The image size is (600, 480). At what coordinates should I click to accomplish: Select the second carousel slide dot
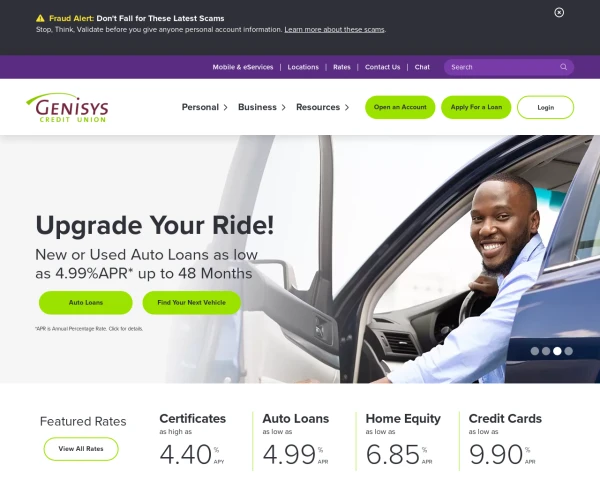[x=546, y=351]
